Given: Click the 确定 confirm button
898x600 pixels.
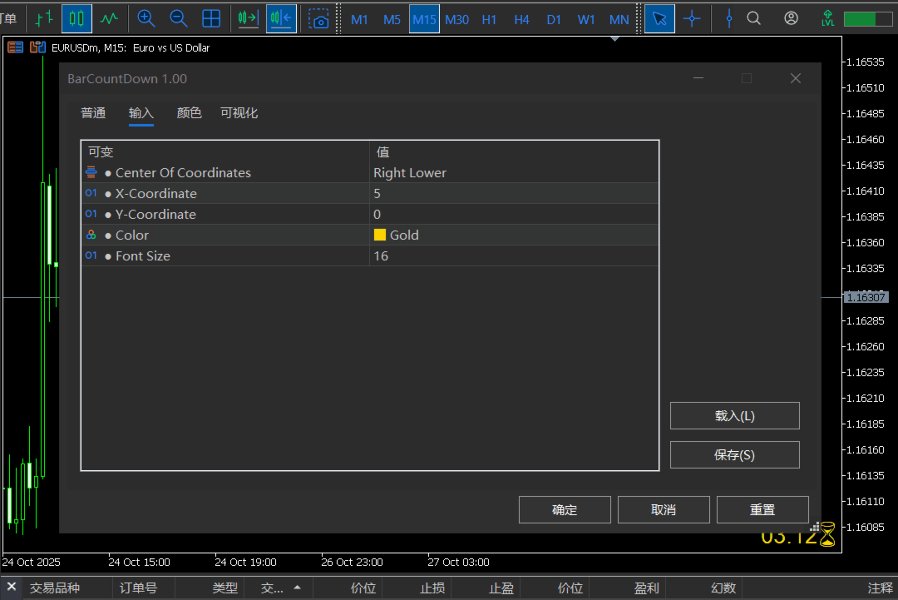Looking at the screenshot, I should (x=564, y=509).
